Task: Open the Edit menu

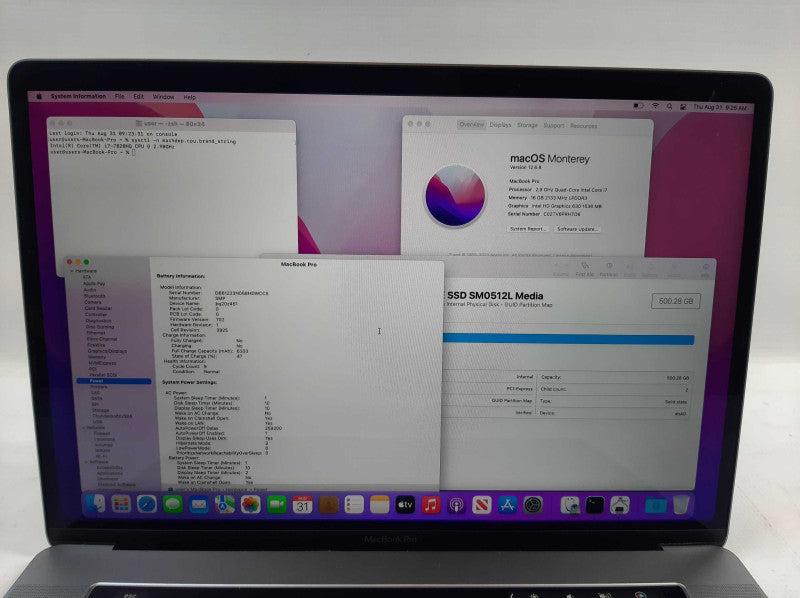Action: point(138,96)
